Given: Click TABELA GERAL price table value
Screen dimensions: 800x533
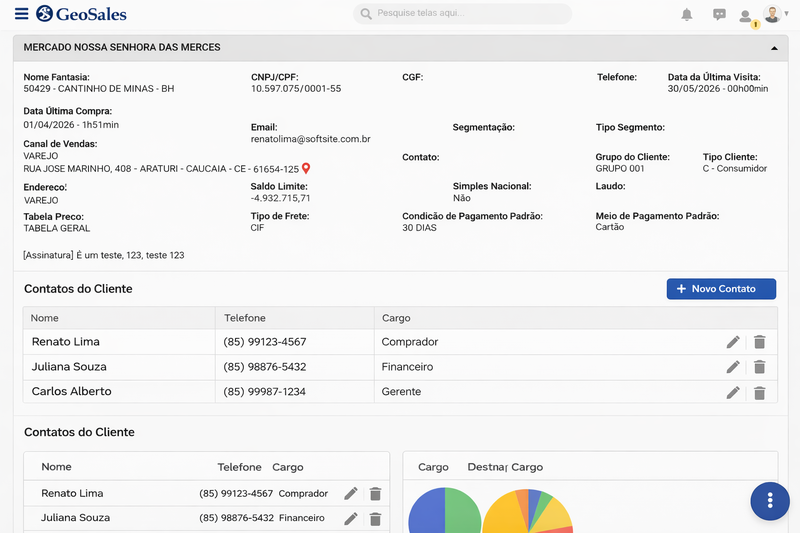Looking at the screenshot, I should [x=57, y=229].
